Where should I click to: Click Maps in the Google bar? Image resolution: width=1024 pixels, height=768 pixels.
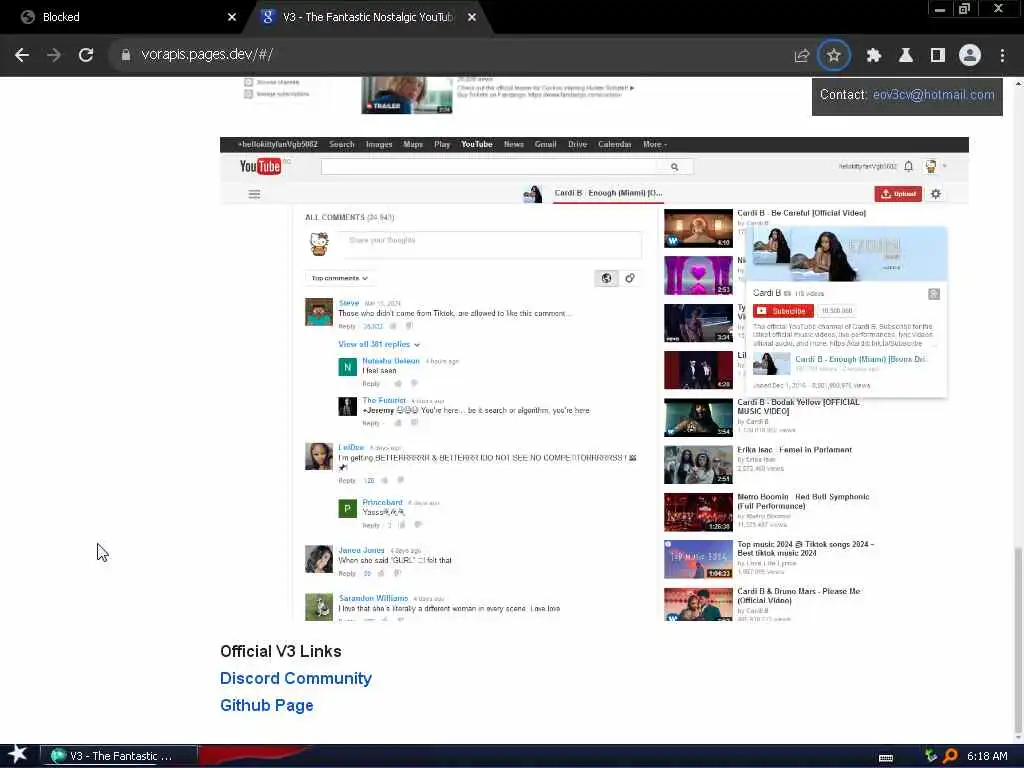tap(413, 144)
